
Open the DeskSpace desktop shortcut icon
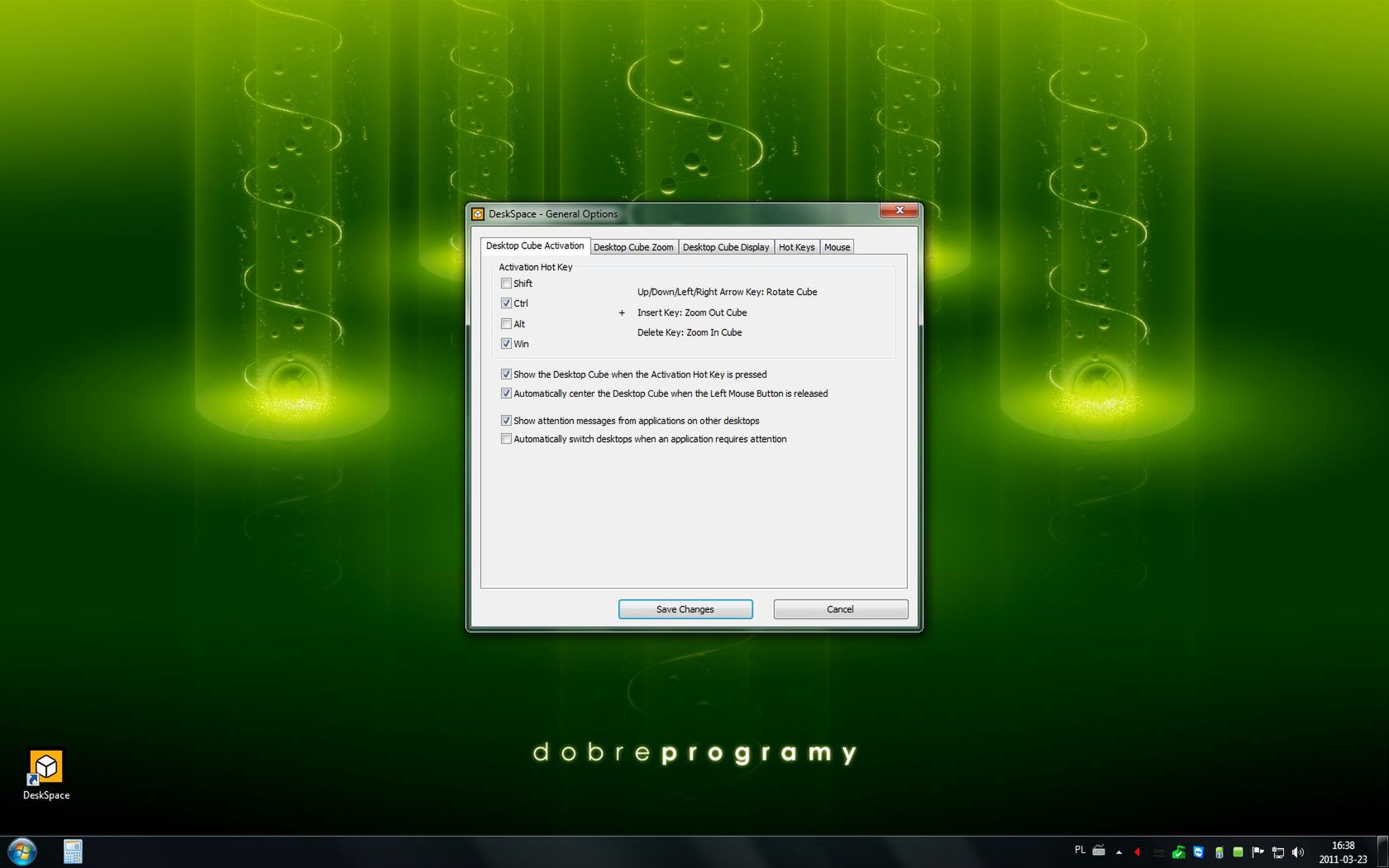[x=46, y=775]
